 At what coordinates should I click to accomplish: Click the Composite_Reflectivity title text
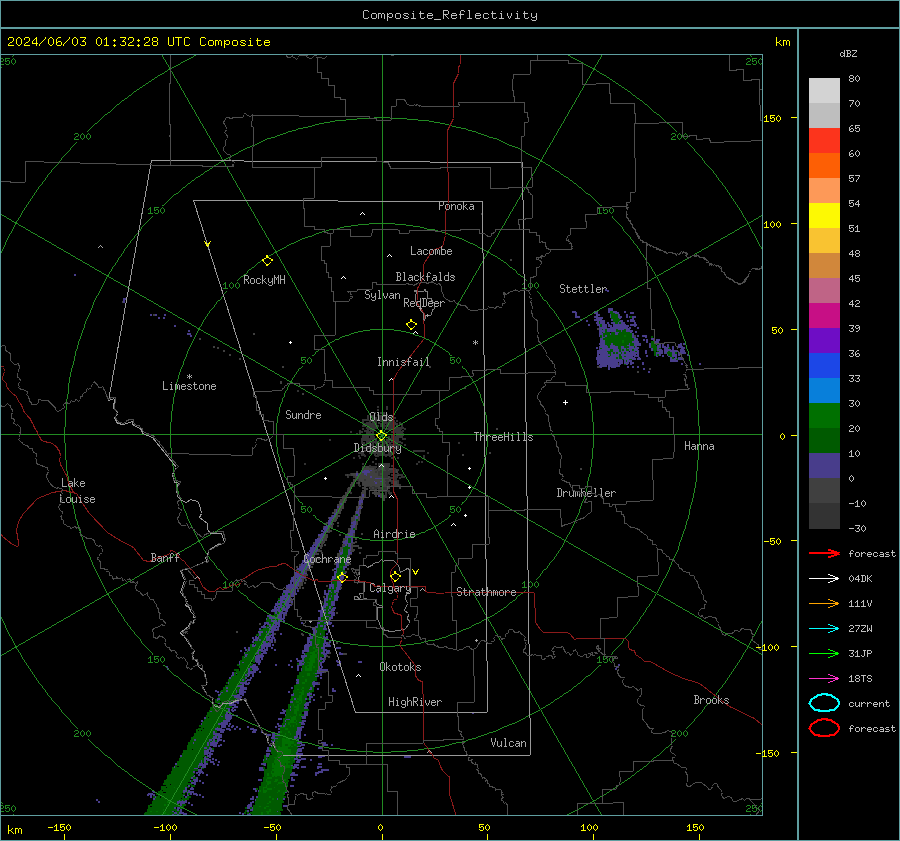(450, 15)
